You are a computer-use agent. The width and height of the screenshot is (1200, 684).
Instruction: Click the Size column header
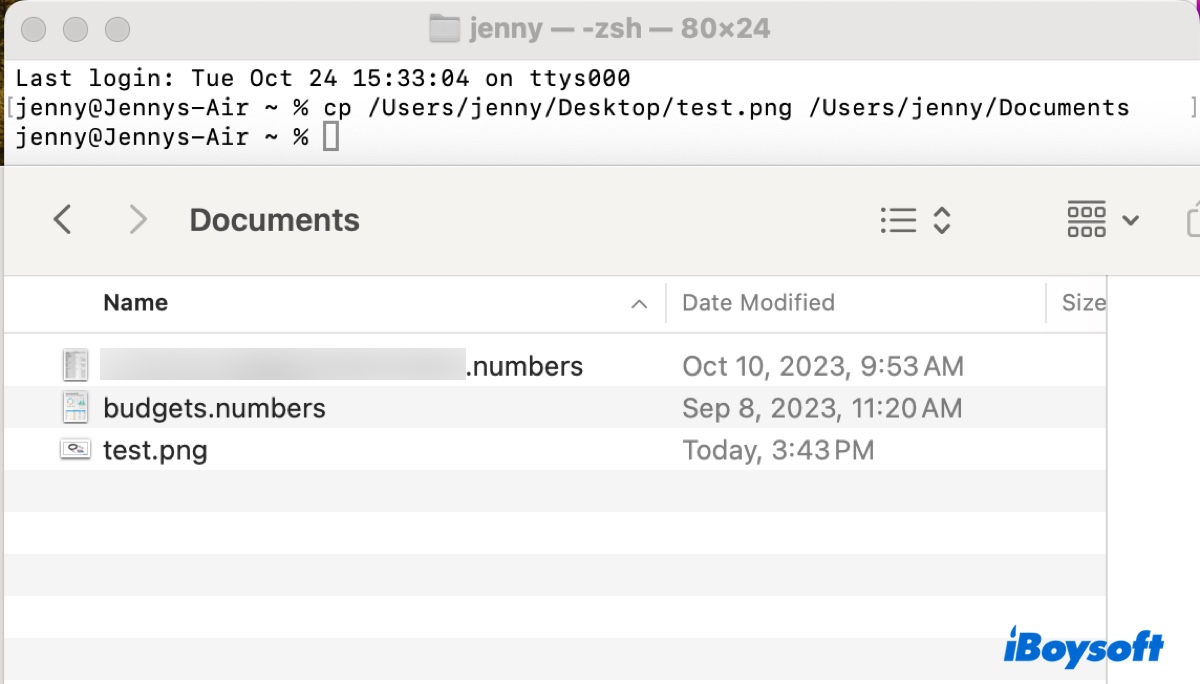(1085, 302)
